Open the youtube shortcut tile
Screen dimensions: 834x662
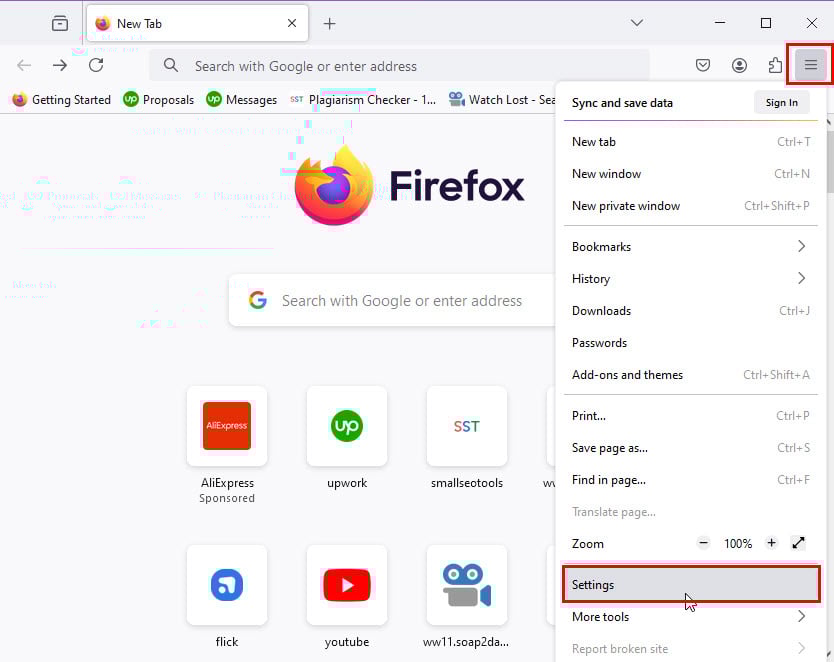[347, 585]
